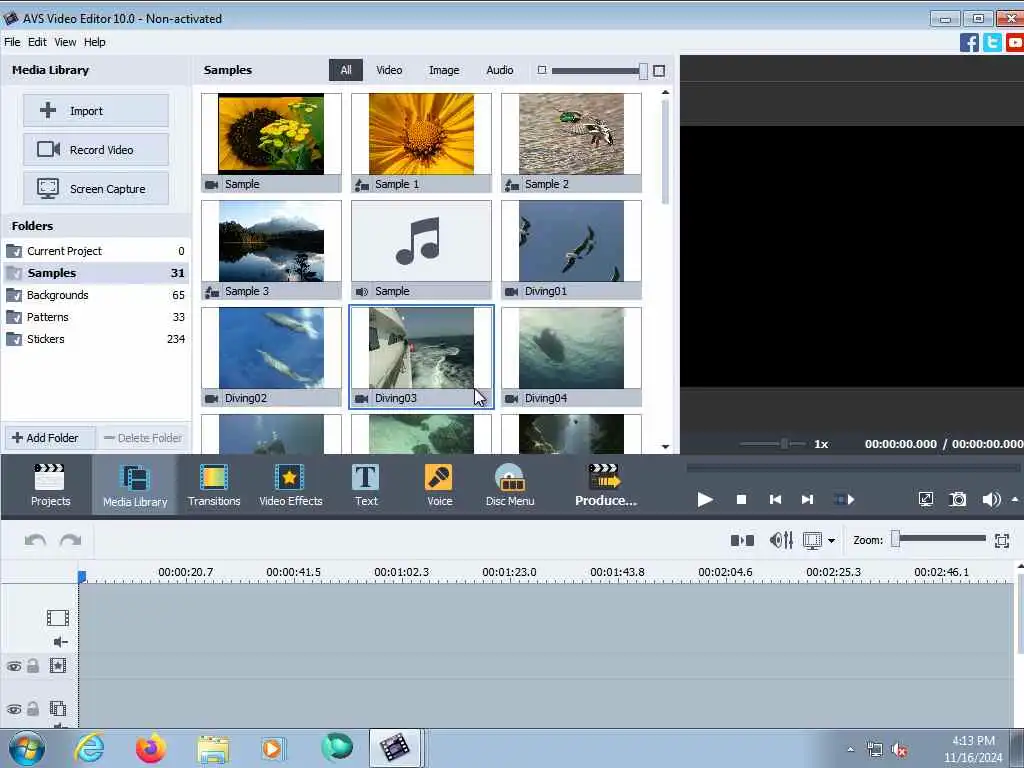The height and width of the screenshot is (768, 1024).
Task: Open the Twitter link icon
Action: [992, 42]
